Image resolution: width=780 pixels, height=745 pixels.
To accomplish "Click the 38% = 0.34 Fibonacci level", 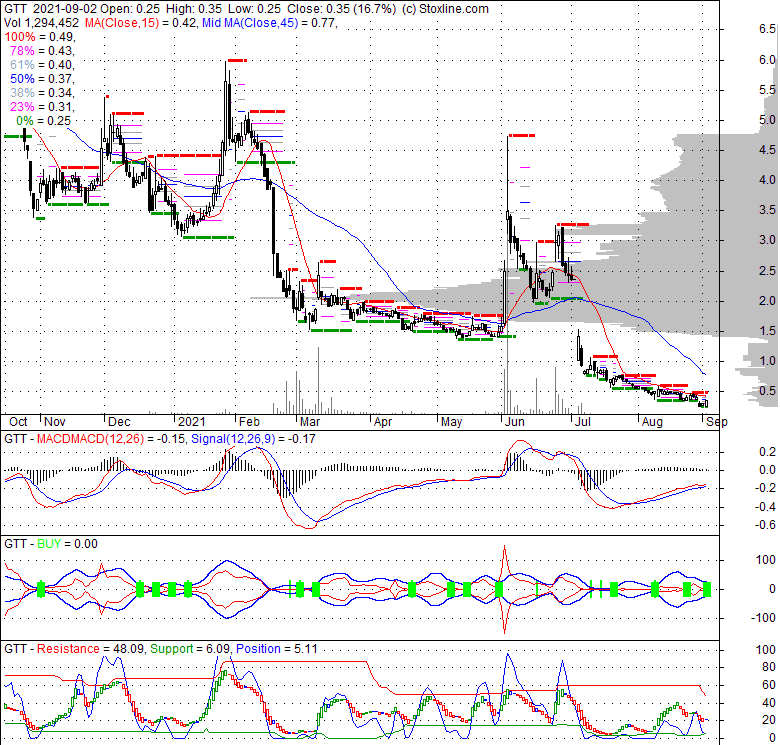I will click(x=42, y=93).
